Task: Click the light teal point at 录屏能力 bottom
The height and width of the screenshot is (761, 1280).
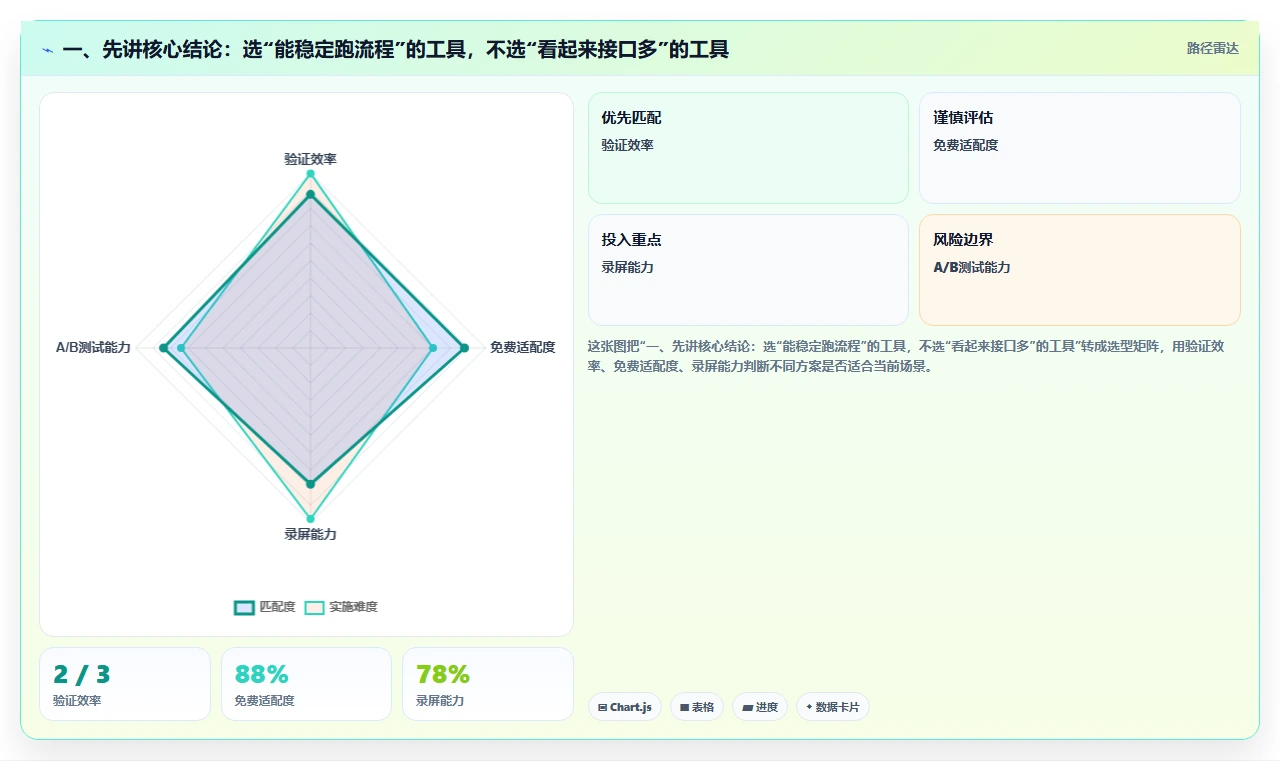Action: 310,519
